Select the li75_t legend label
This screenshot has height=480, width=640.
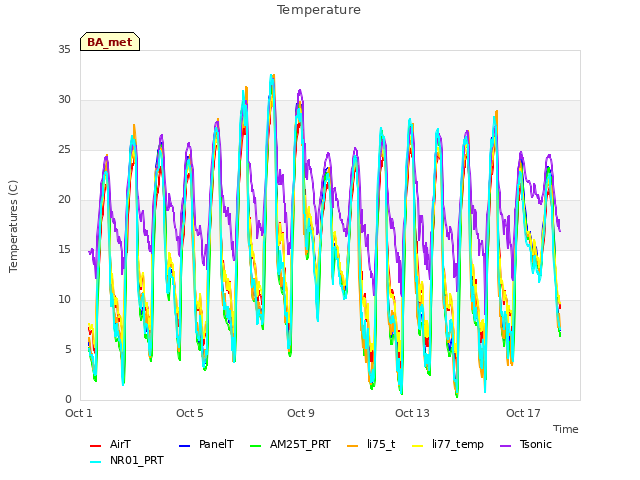[x=381, y=444]
